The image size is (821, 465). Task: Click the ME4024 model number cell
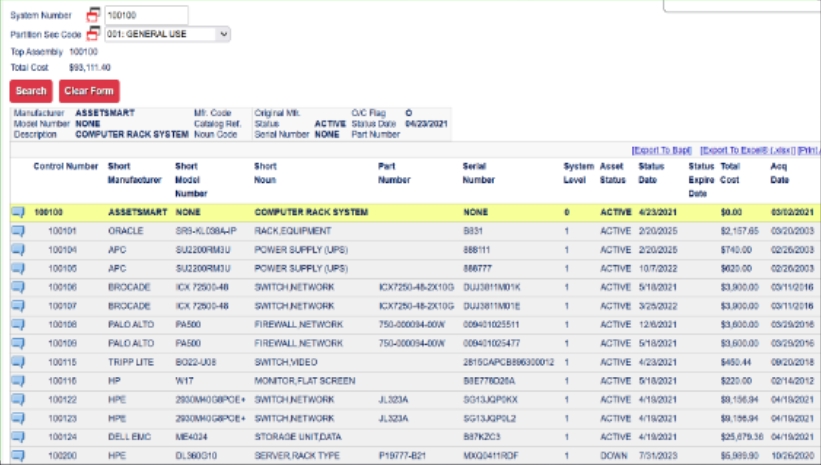pos(191,437)
